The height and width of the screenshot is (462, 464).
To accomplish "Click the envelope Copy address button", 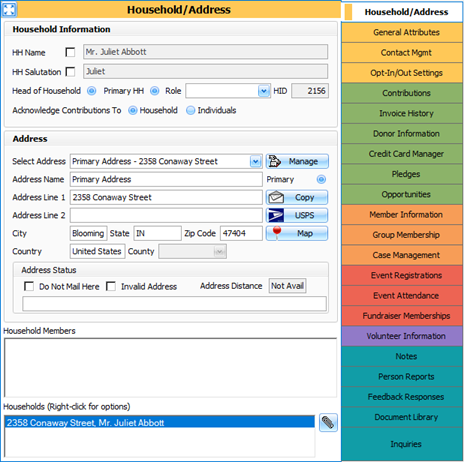I will pyautogui.click(x=297, y=197).
